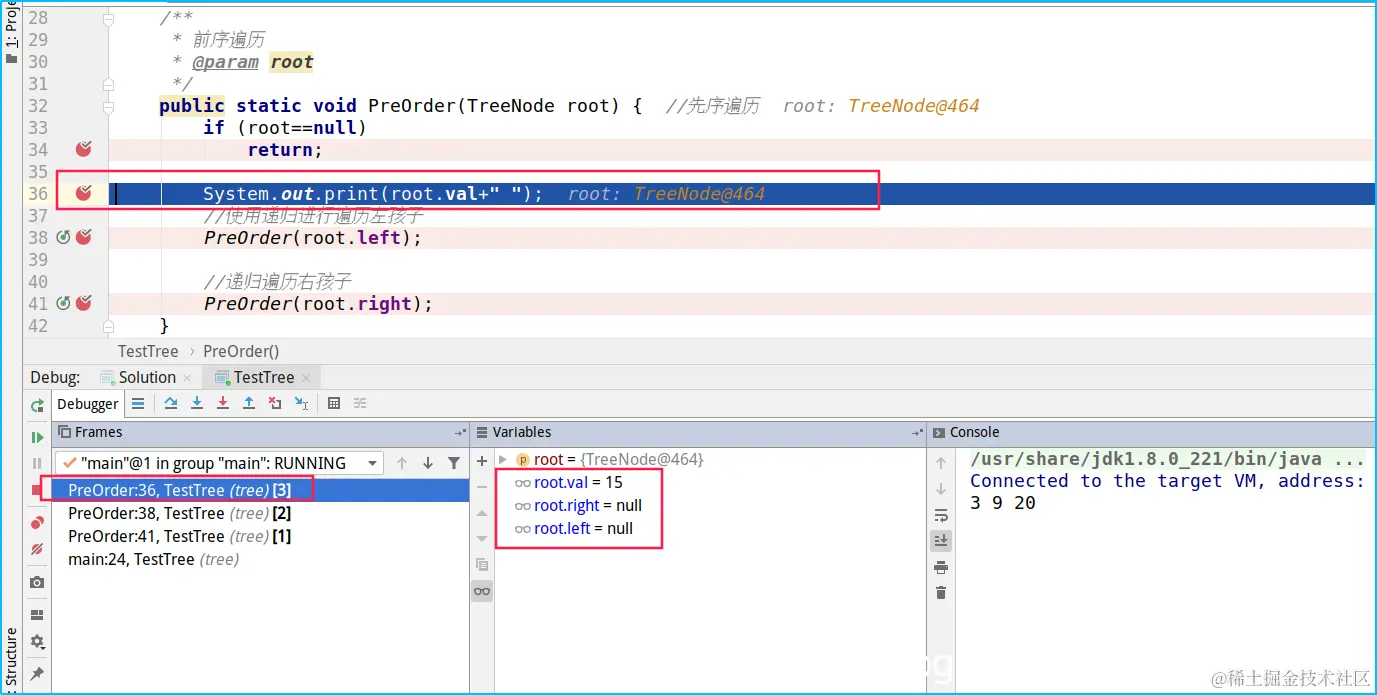
Task: Click recursive call marker on line 38
Action: 63,237
